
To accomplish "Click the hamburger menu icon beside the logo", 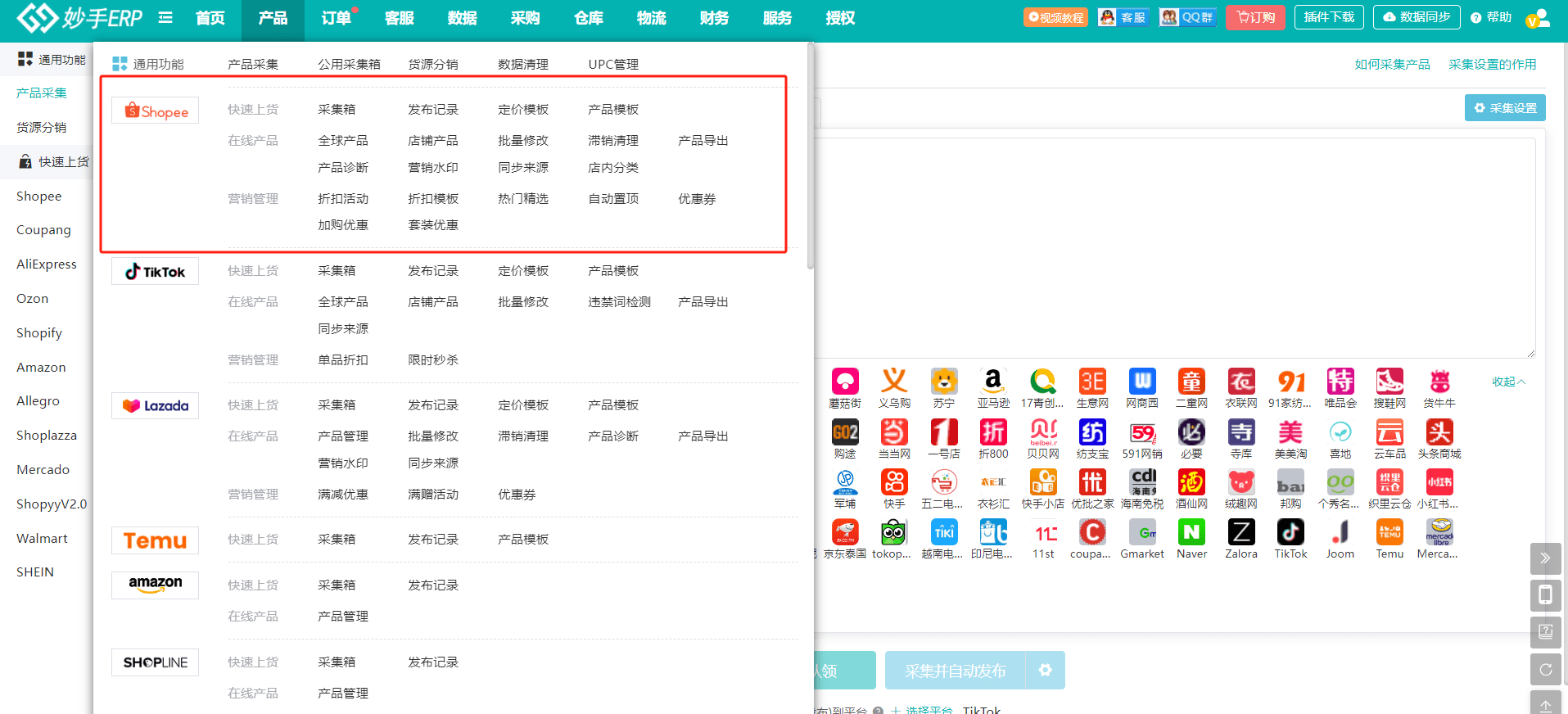I will click(165, 17).
